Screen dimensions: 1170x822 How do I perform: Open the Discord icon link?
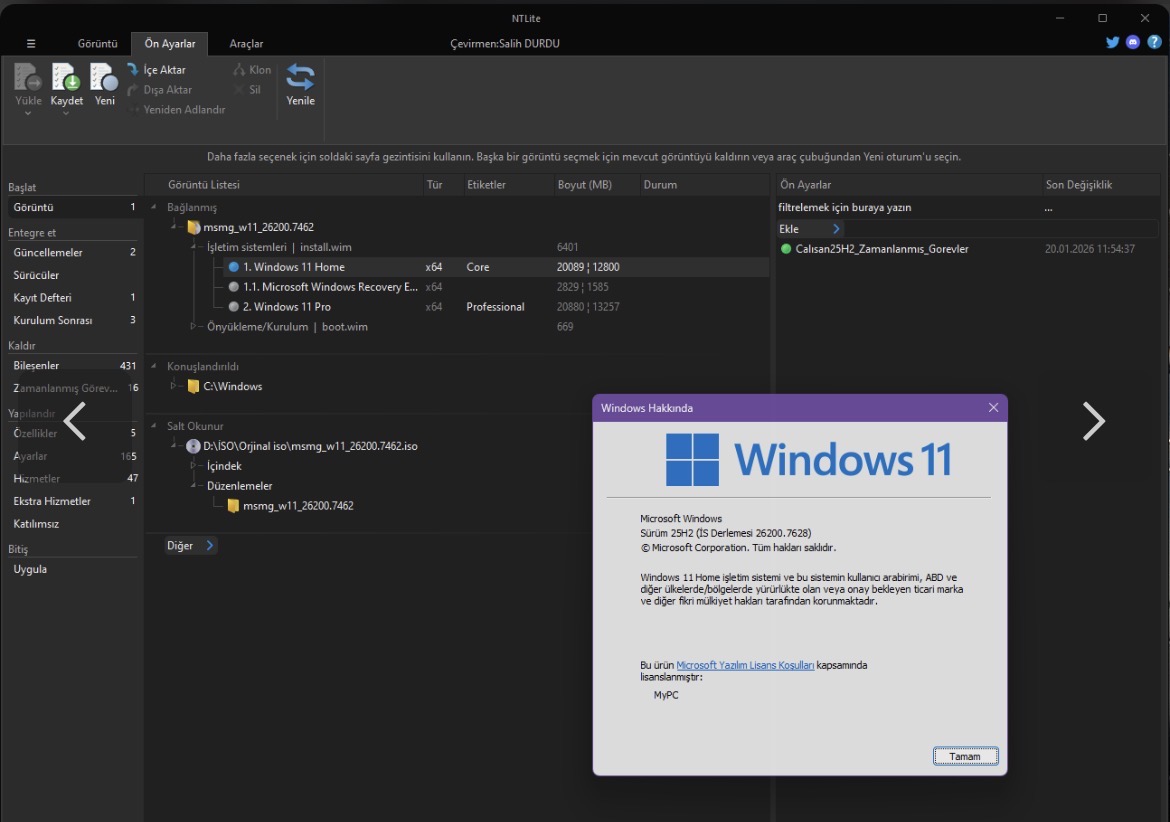click(1133, 43)
